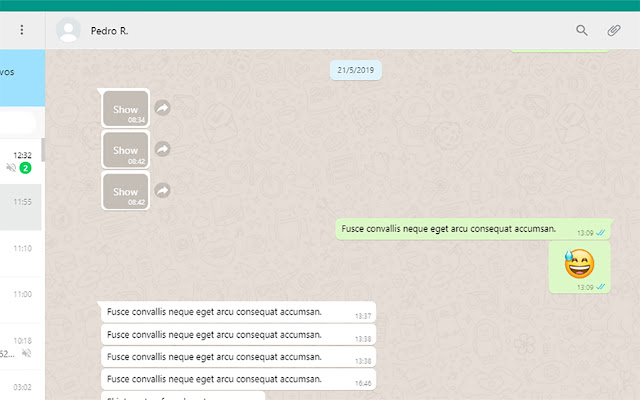Viewport: 640px width, 400px height.
Task: Select received message timestamped 13:37
Action: tap(238, 312)
